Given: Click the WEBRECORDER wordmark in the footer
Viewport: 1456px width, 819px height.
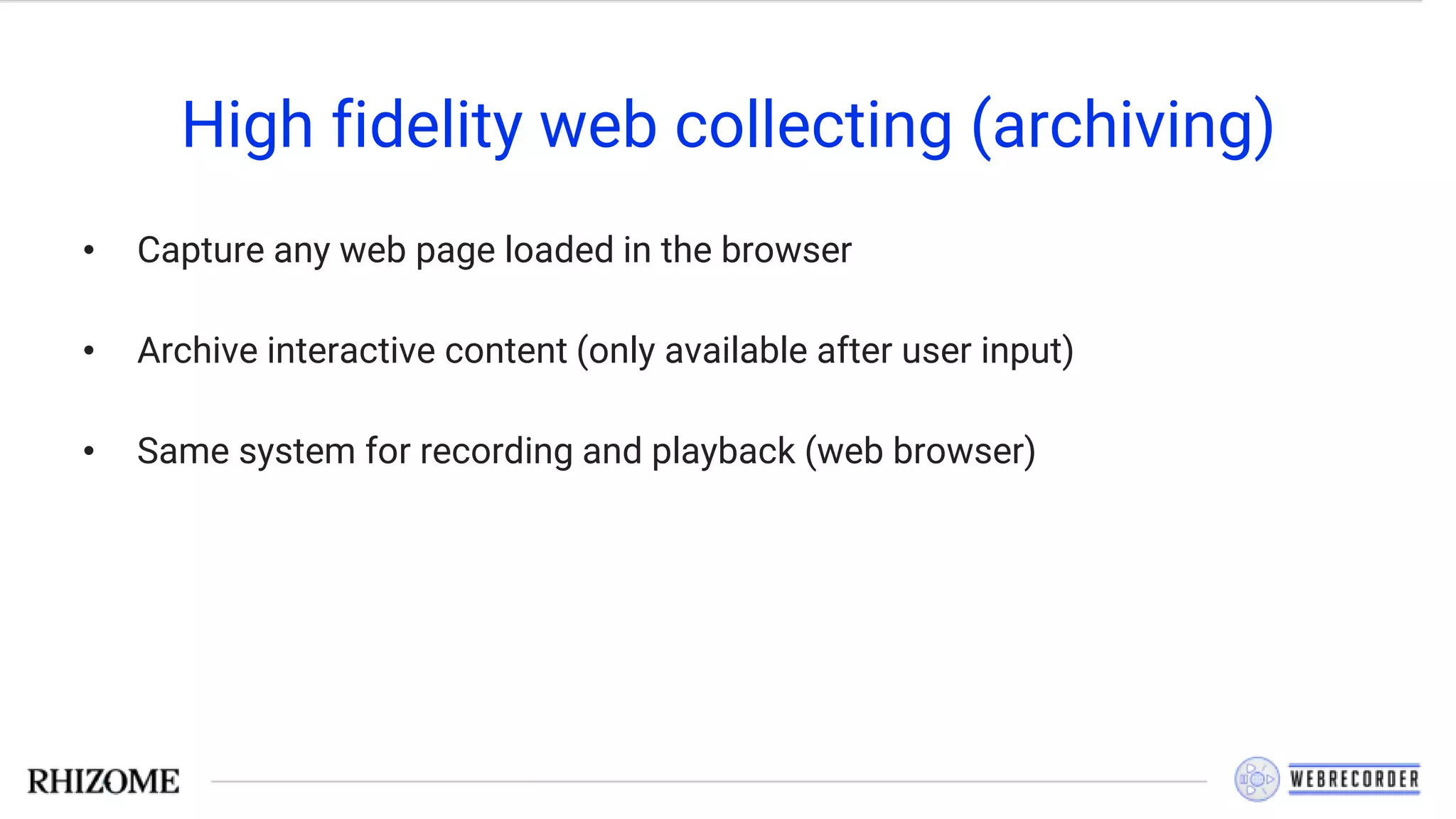Looking at the screenshot, I should 1354,779.
